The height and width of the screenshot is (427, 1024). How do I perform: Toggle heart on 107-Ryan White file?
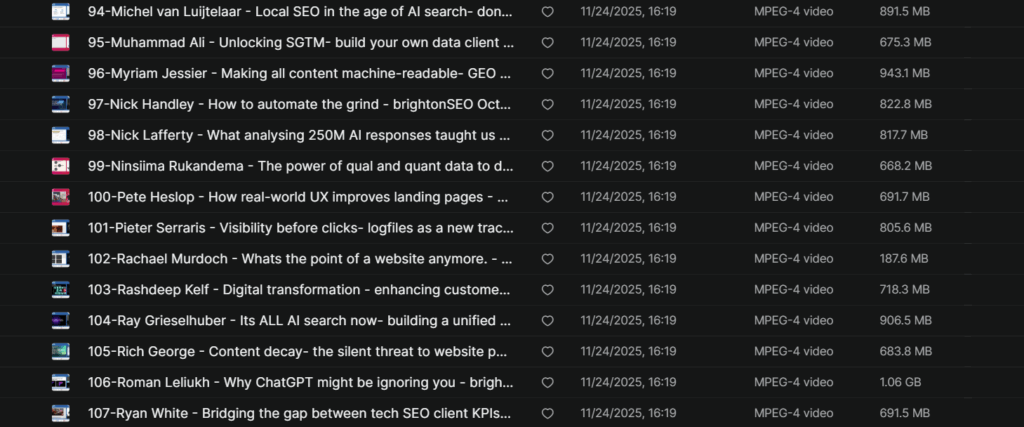547,414
